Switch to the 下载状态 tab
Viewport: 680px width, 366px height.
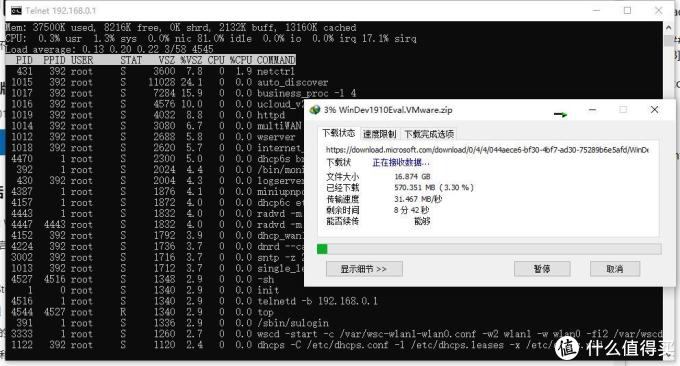coord(339,133)
